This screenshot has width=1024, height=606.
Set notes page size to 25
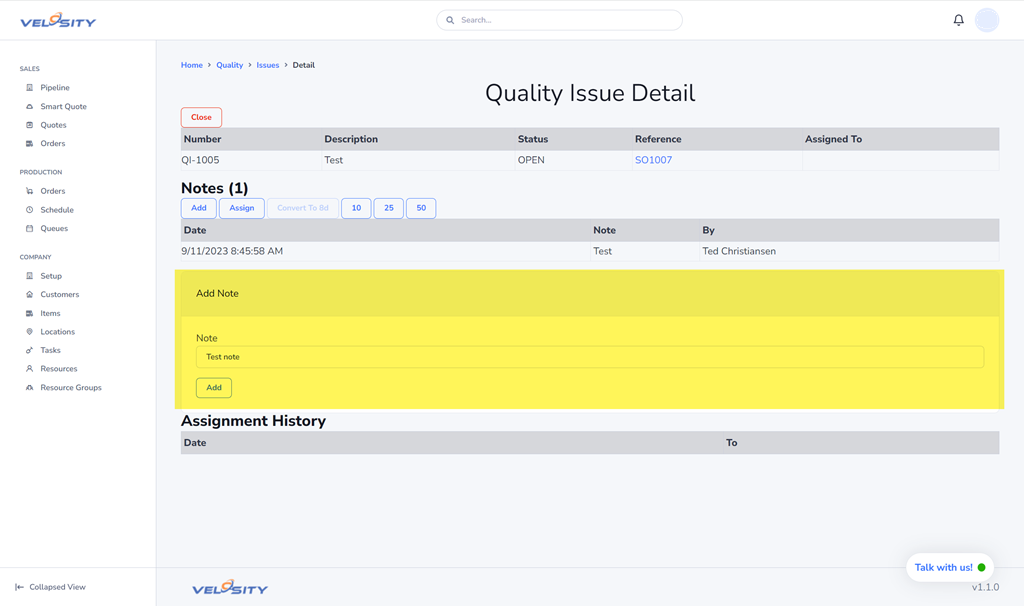(x=388, y=208)
